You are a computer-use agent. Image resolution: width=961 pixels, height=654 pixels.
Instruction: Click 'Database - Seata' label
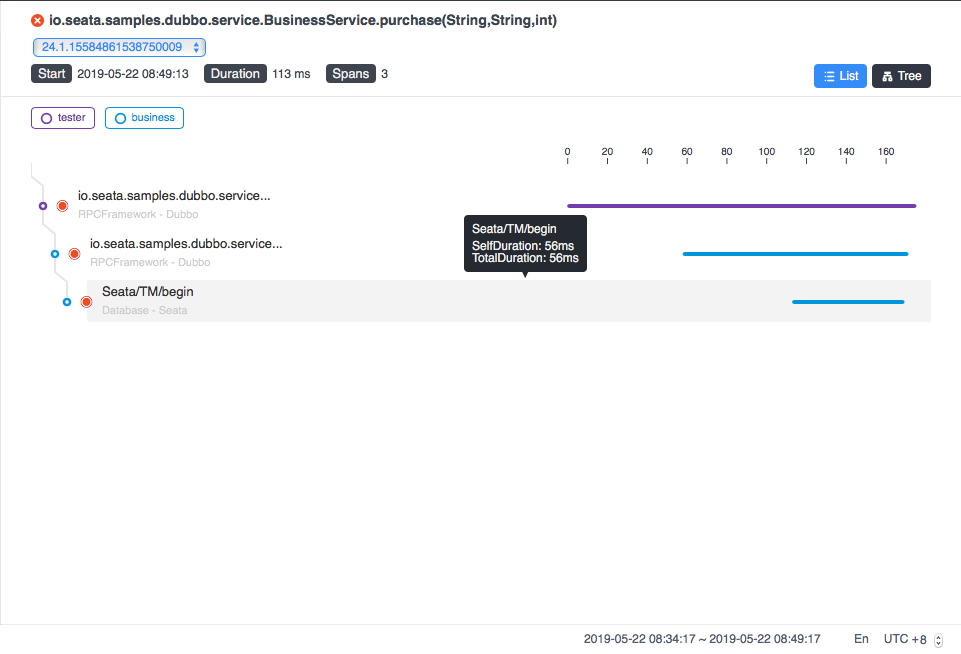pyautogui.click(x=145, y=310)
